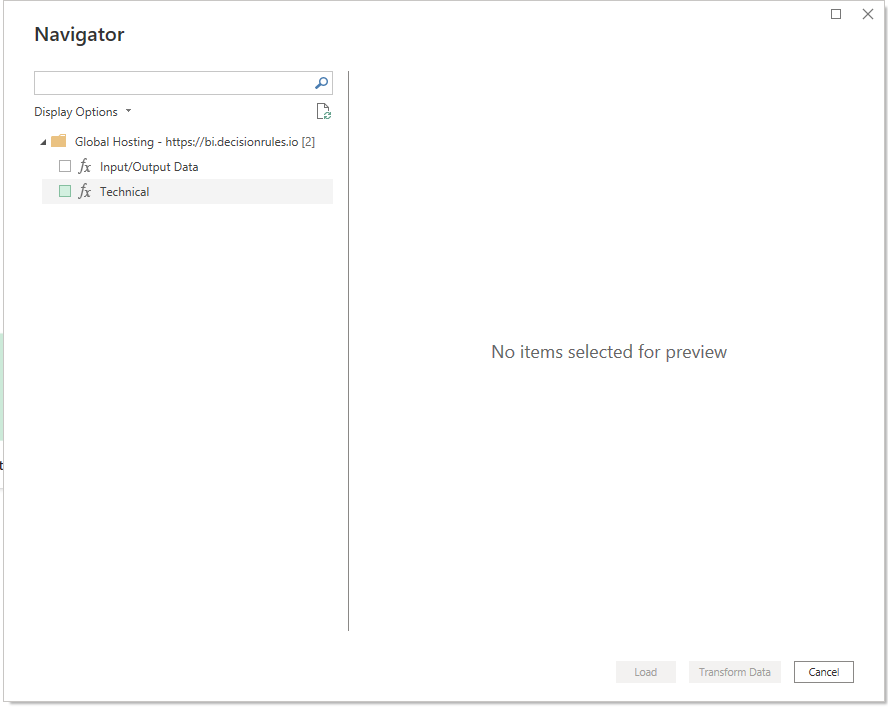Click the Transform Data button
The image size is (888, 707).
pyautogui.click(x=734, y=672)
